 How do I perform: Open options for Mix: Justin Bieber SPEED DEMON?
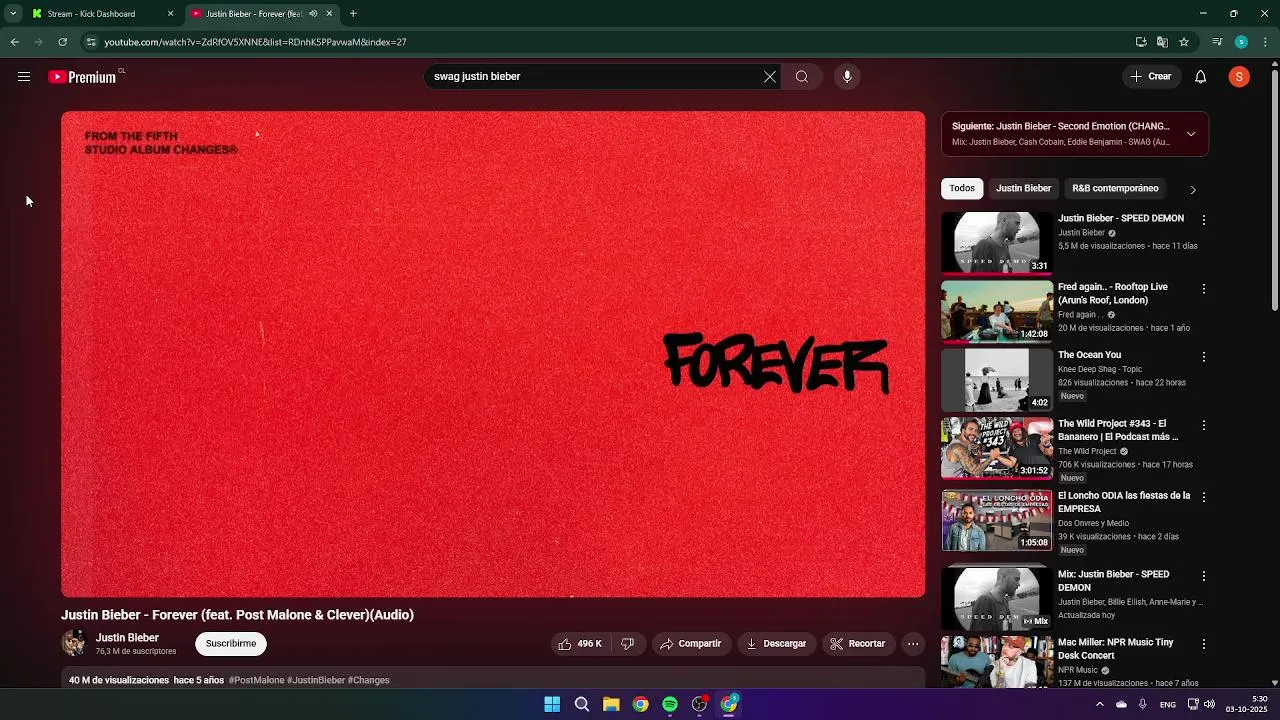pyautogui.click(x=1204, y=576)
